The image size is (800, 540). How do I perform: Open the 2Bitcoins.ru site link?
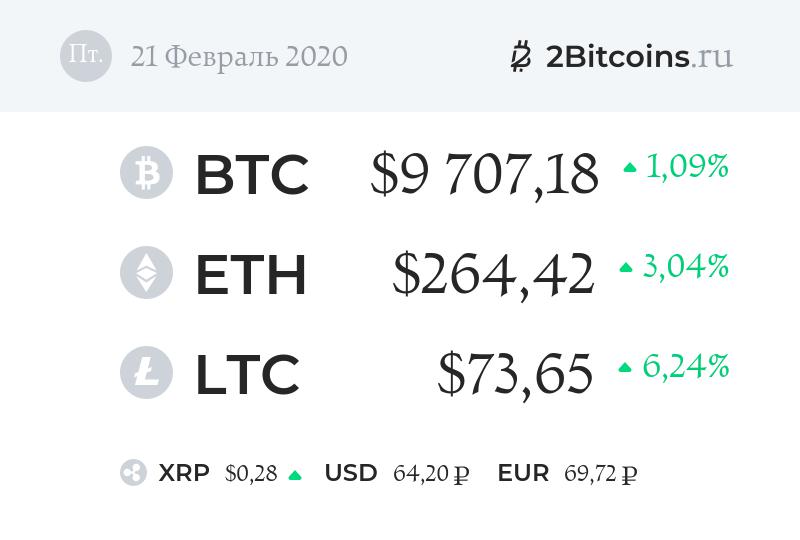click(639, 56)
